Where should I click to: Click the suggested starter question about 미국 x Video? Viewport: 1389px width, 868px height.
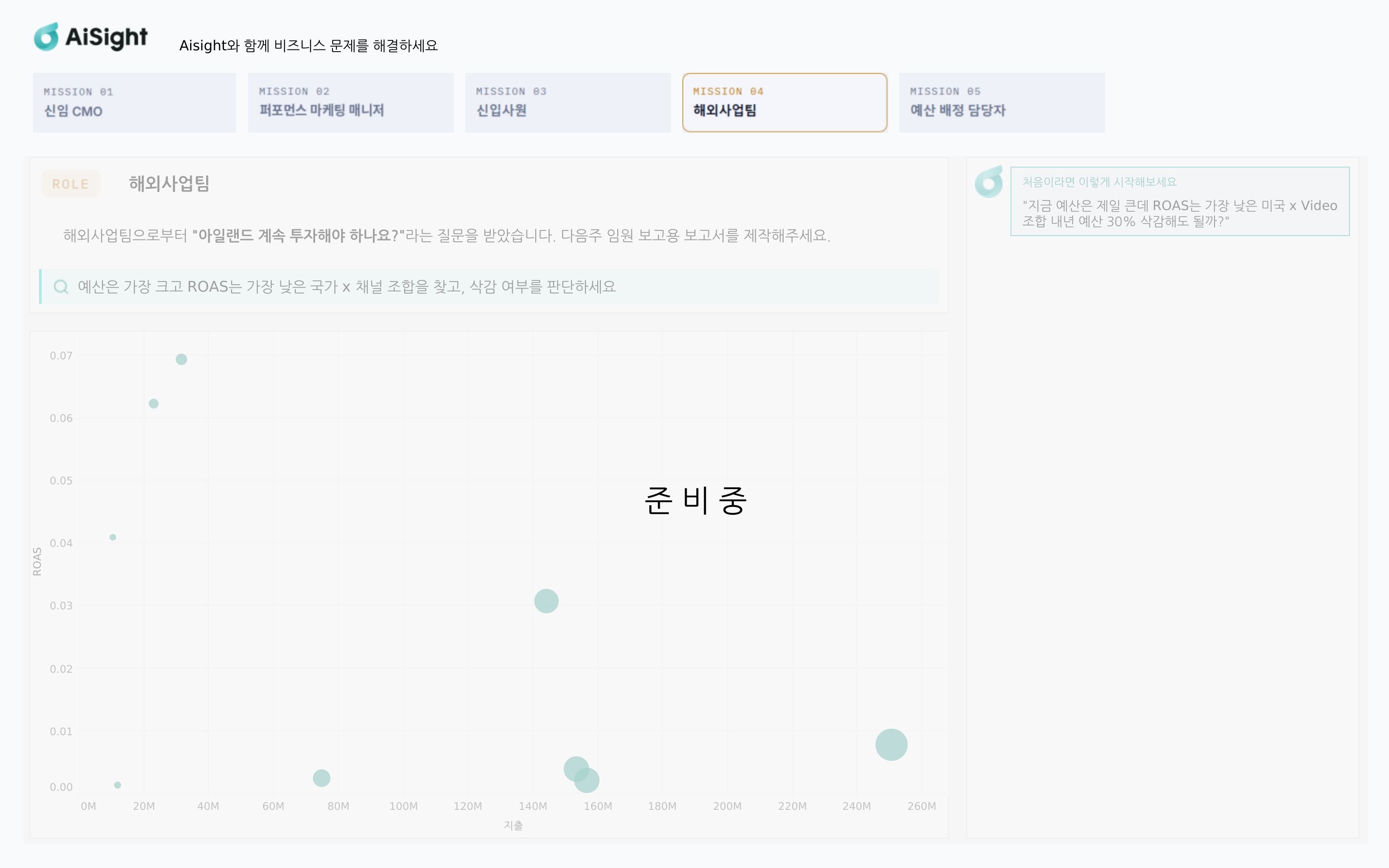coord(1179,213)
